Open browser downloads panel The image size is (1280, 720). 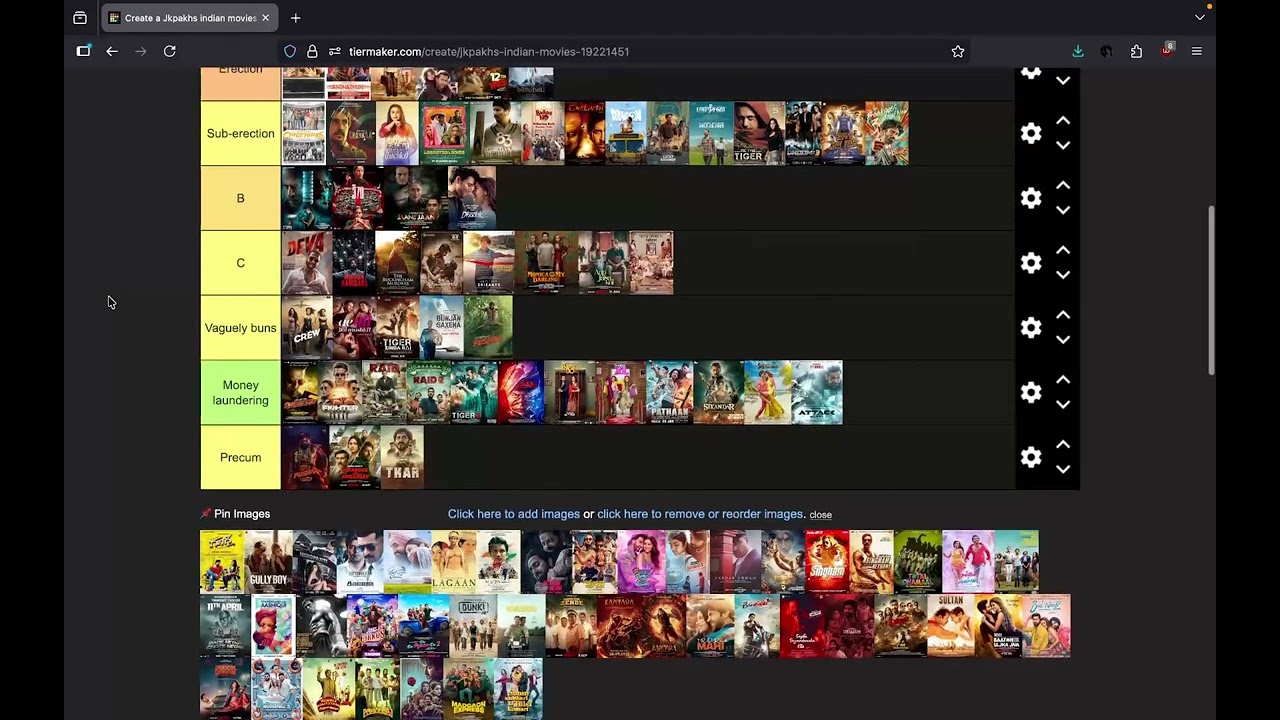(x=1078, y=51)
